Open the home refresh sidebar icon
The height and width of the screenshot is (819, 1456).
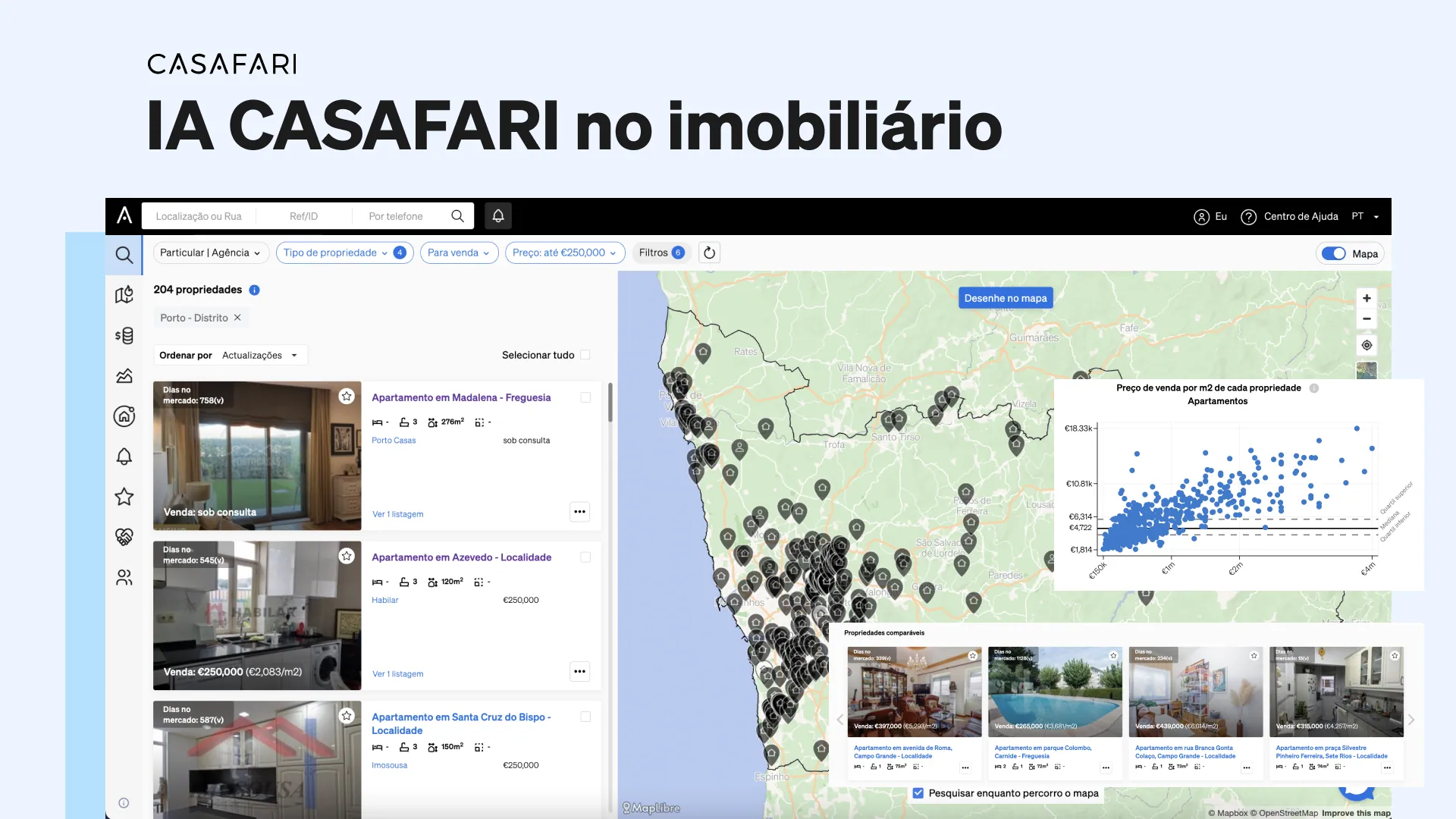coord(124,416)
